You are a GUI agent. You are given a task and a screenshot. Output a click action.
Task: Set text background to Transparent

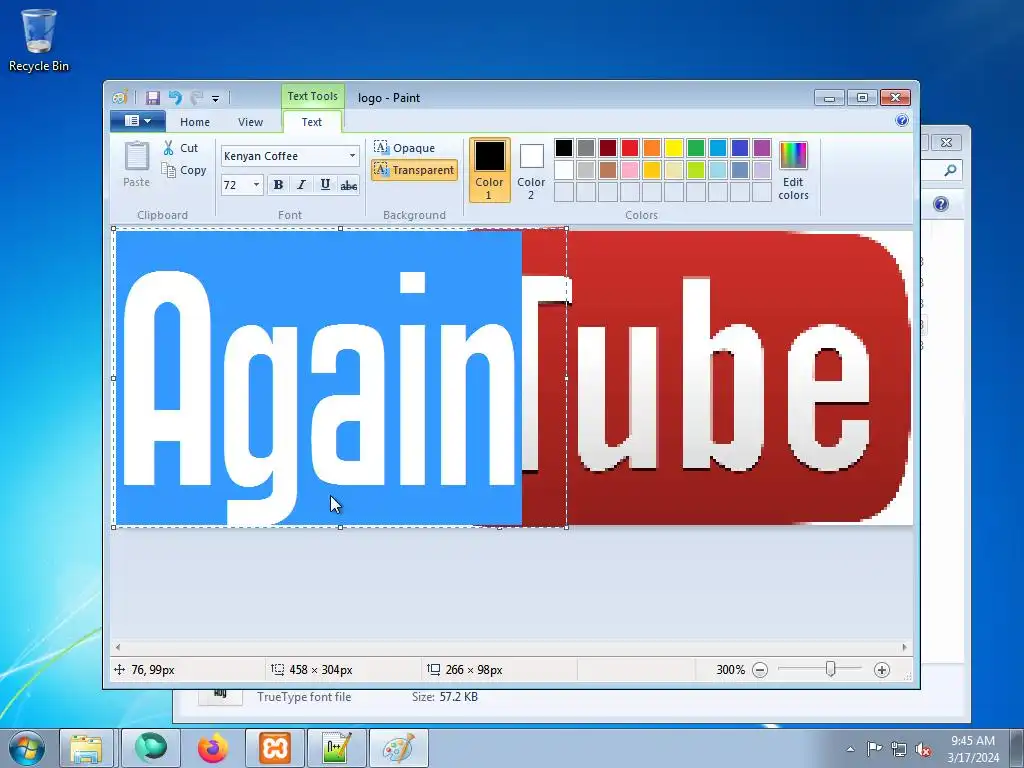[414, 170]
